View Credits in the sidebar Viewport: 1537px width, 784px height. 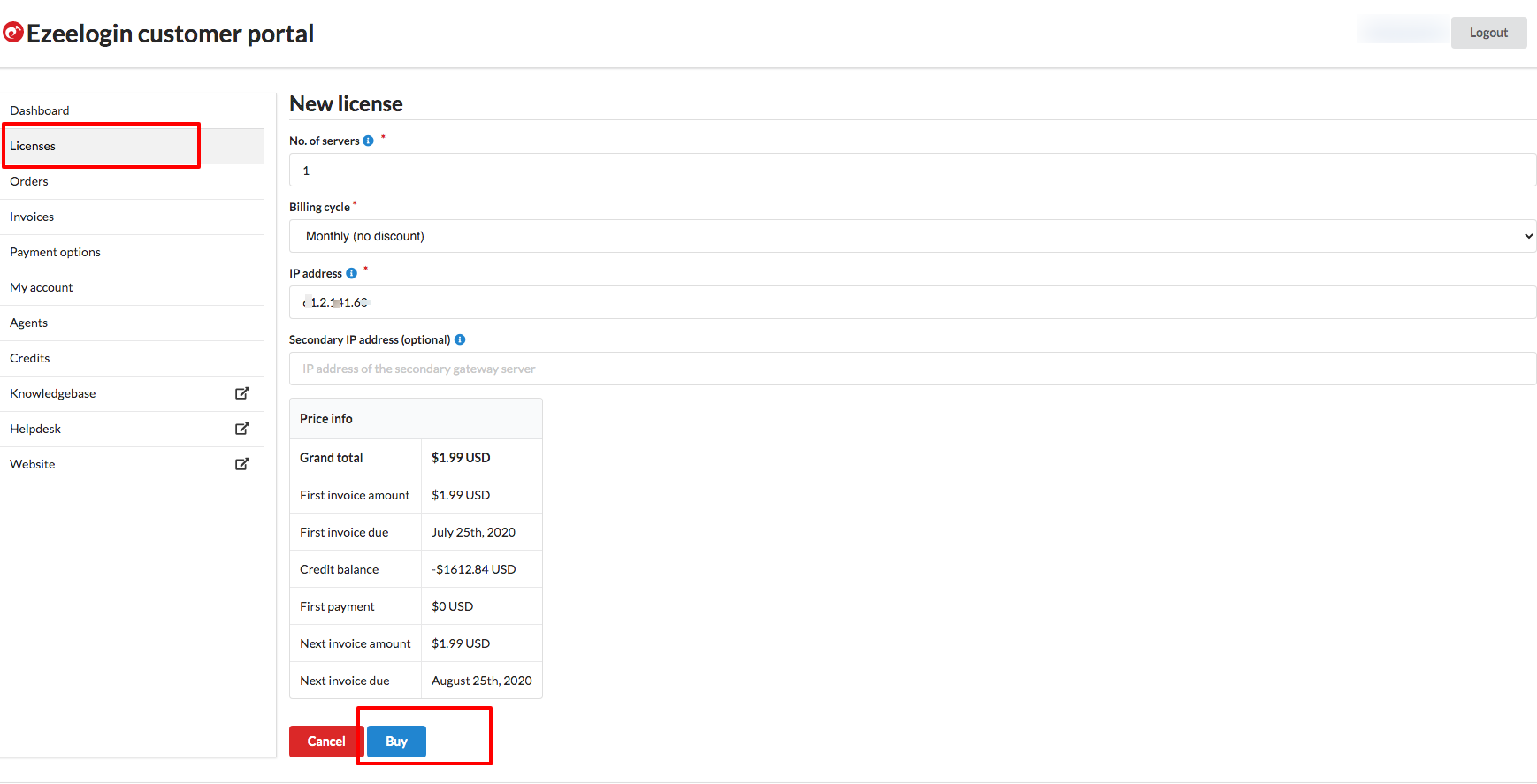click(30, 358)
